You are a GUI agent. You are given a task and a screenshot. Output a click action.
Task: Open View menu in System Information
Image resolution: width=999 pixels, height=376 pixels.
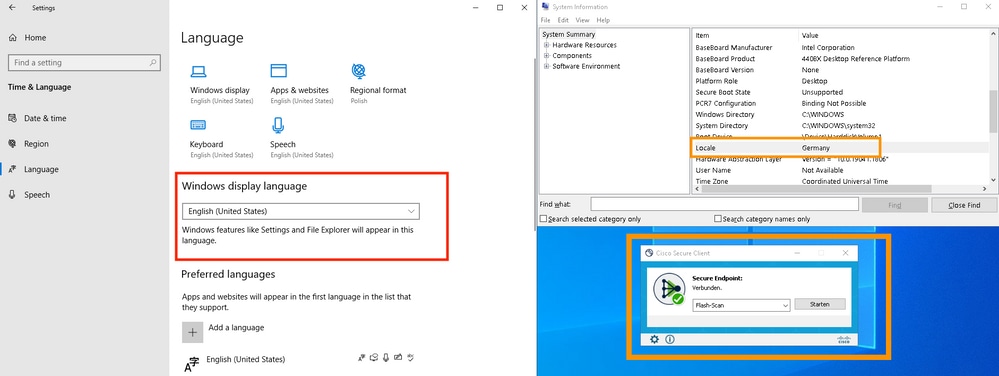582,20
